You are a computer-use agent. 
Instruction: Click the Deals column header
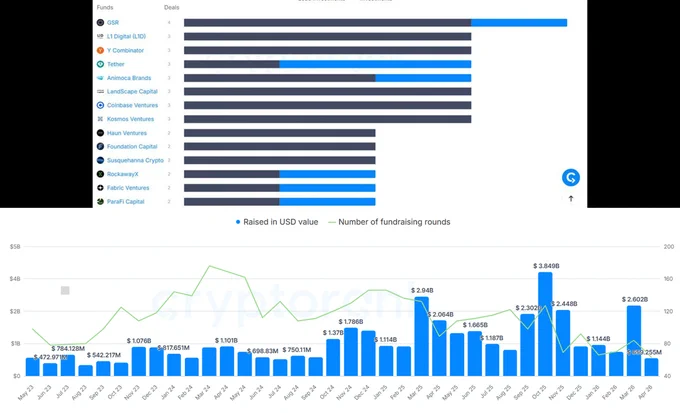[172, 7]
